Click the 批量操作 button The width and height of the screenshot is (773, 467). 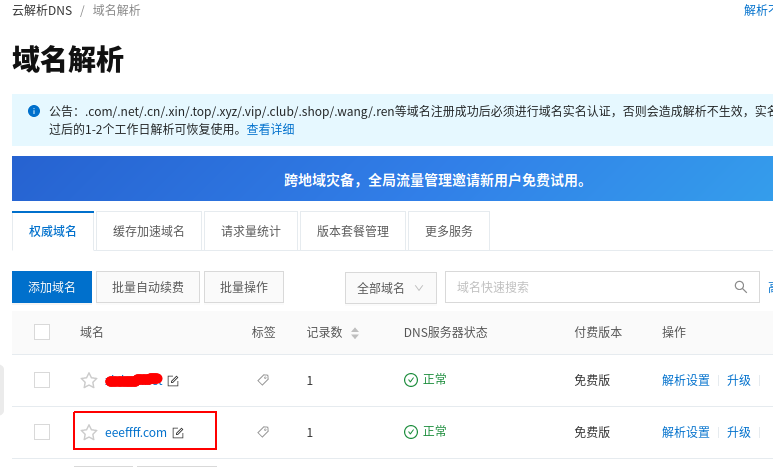tap(244, 287)
